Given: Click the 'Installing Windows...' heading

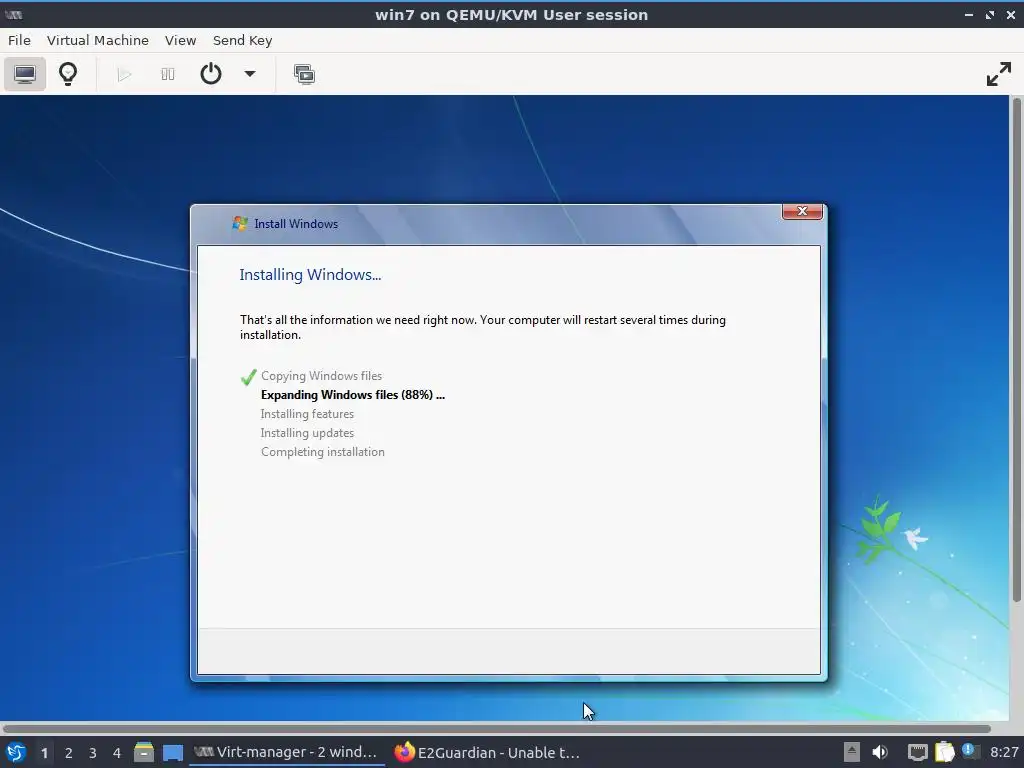Looking at the screenshot, I should point(310,275).
